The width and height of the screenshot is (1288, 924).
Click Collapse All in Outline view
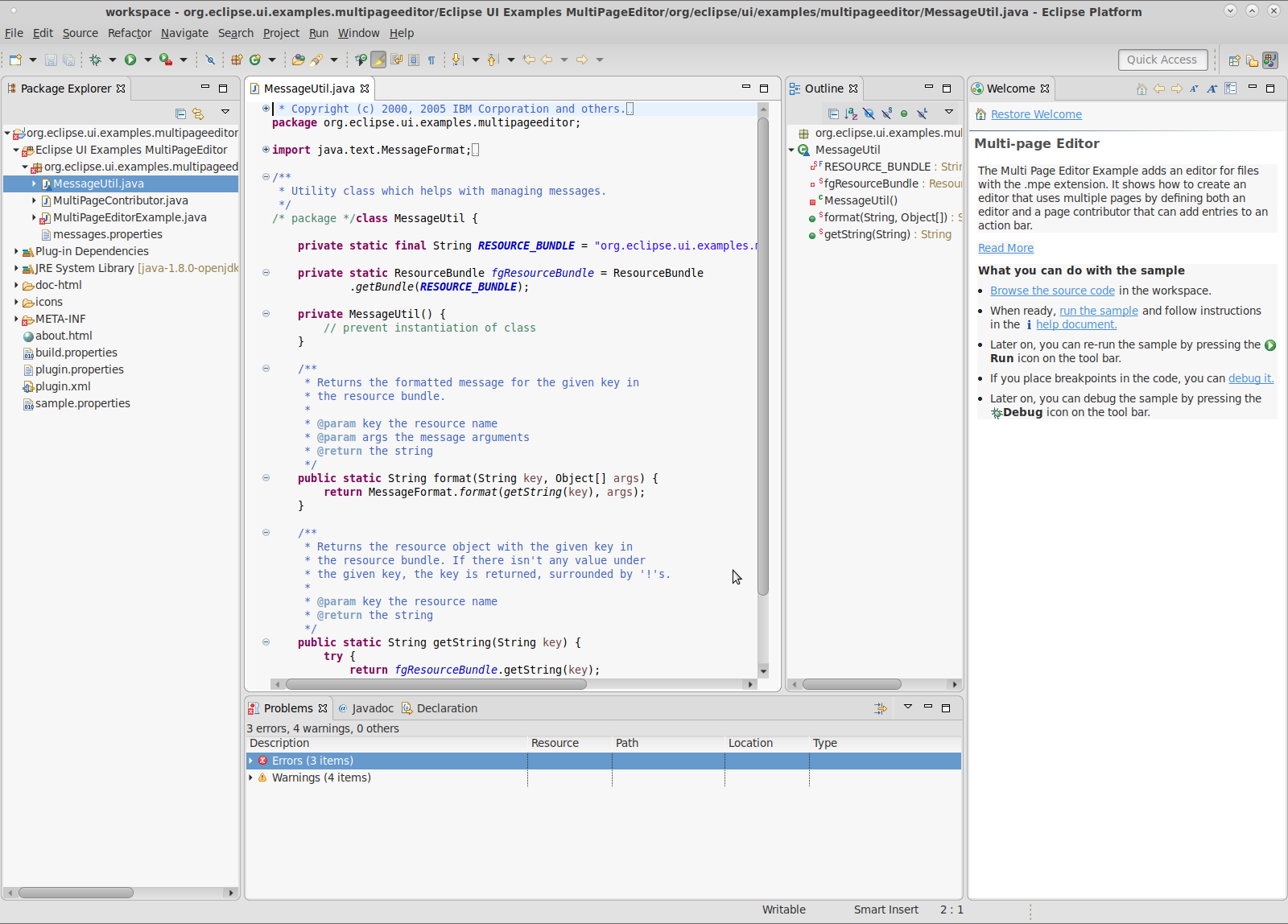pyautogui.click(x=833, y=113)
